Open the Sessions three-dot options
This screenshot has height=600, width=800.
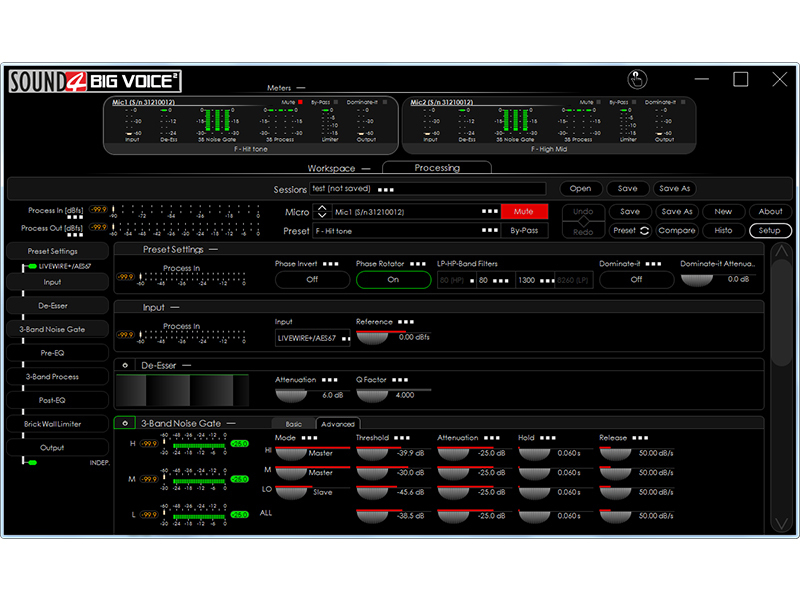click(x=386, y=190)
